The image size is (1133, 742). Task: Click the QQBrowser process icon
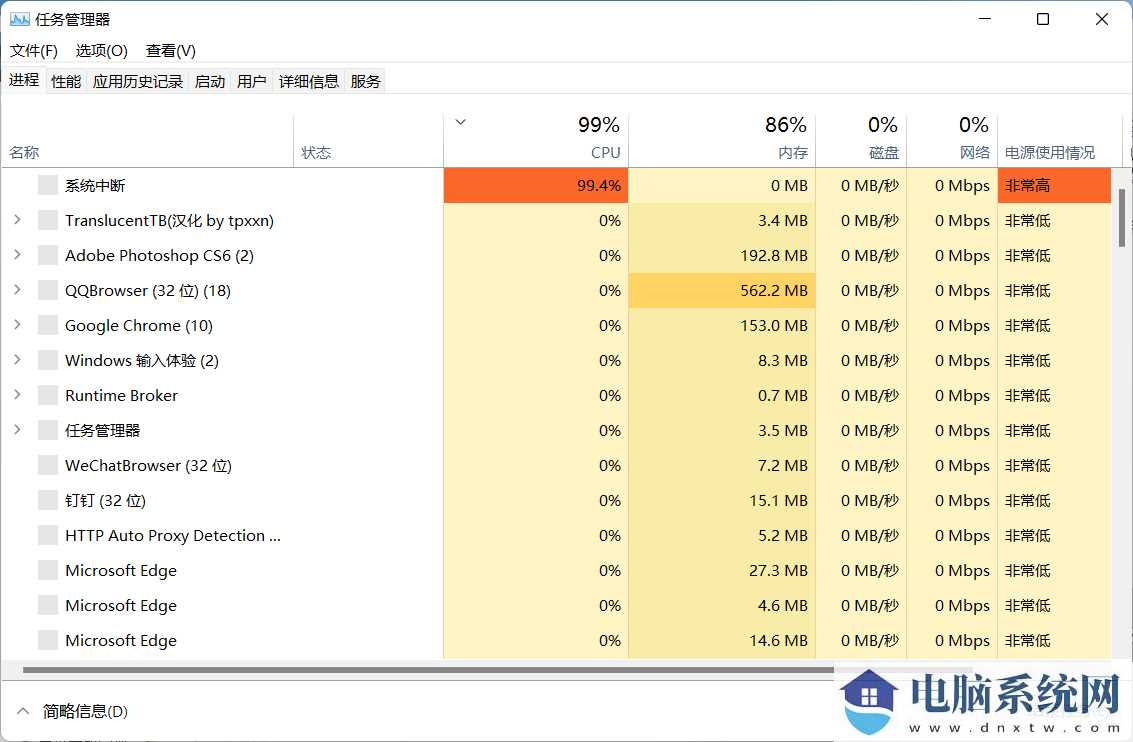click(x=47, y=290)
